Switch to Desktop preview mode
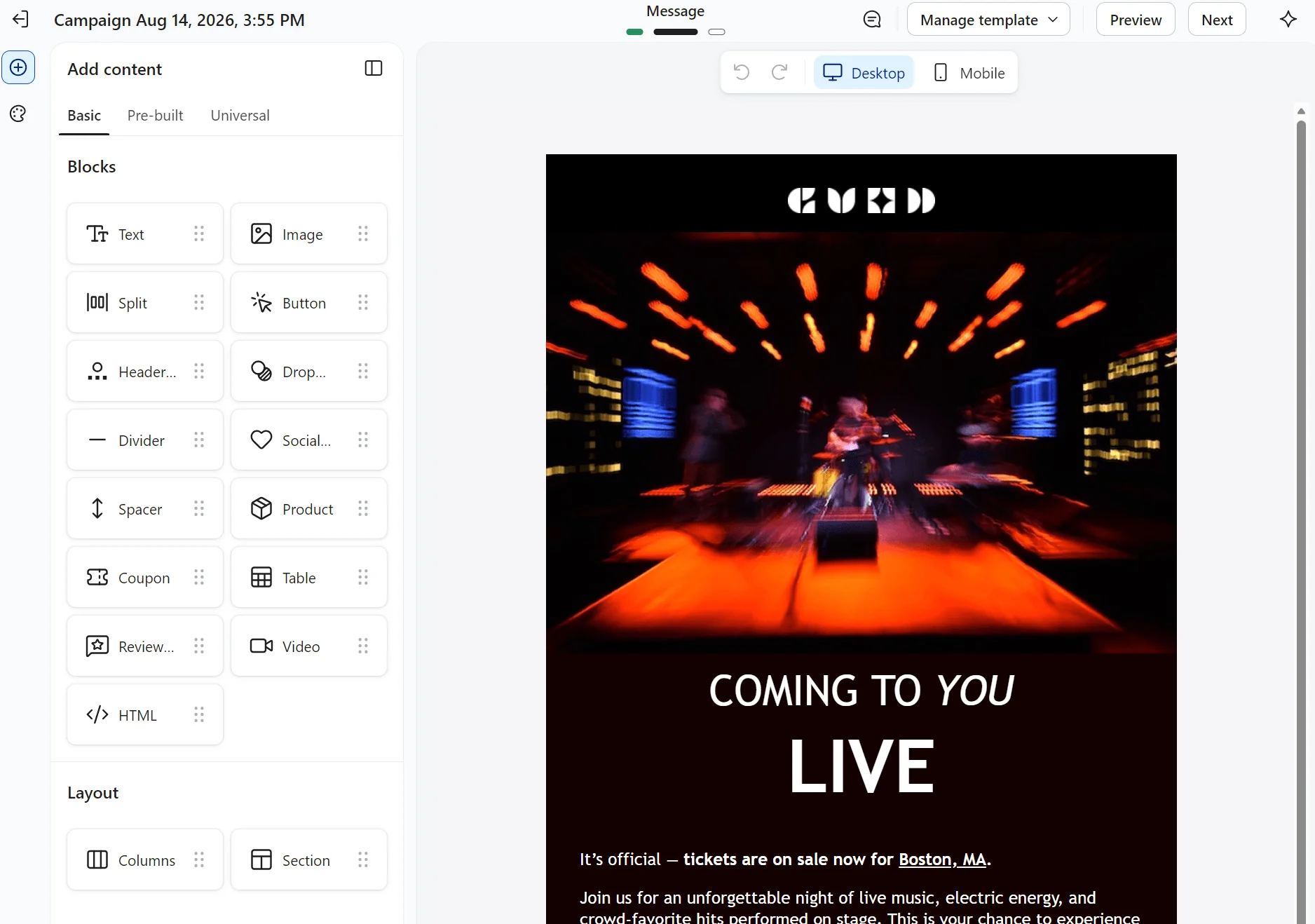 [x=864, y=73]
